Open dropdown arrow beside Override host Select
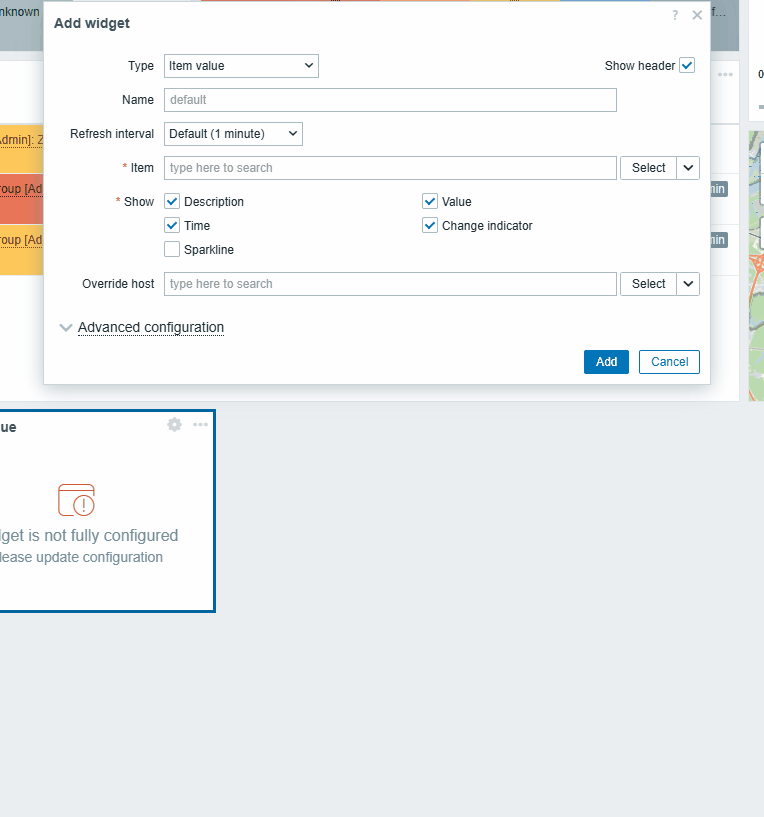 pyautogui.click(x=688, y=284)
